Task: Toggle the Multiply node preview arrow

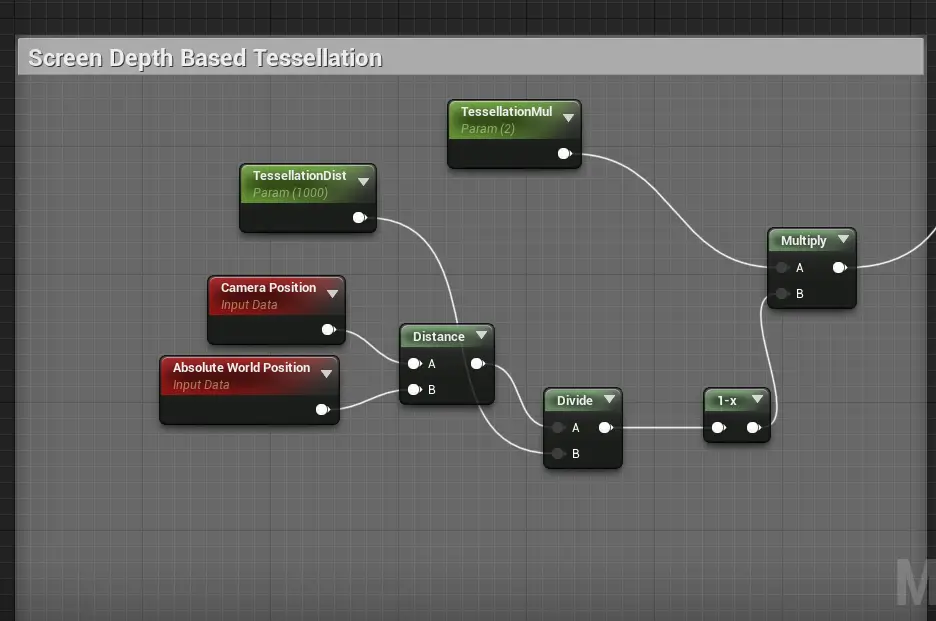Action: pyautogui.click(x=843, y=239)
